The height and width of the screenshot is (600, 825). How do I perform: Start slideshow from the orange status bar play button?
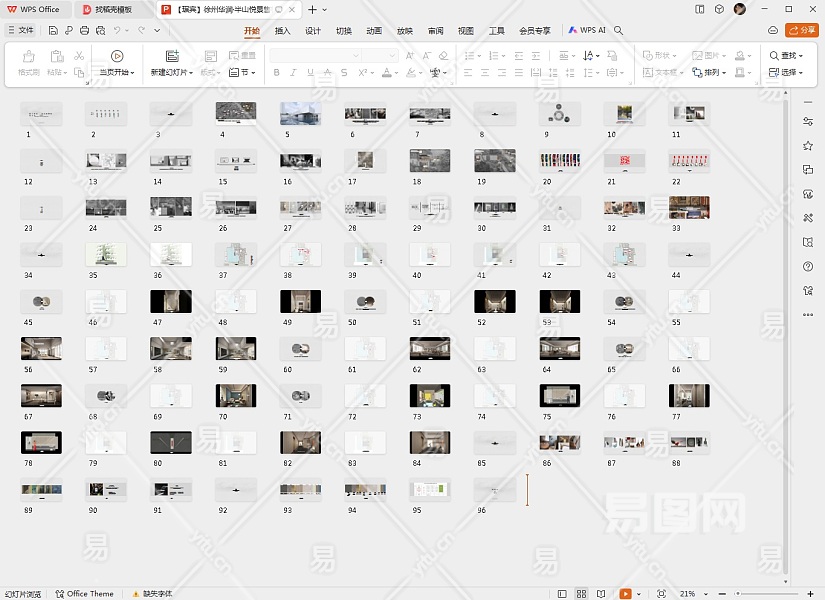point(625,594)
